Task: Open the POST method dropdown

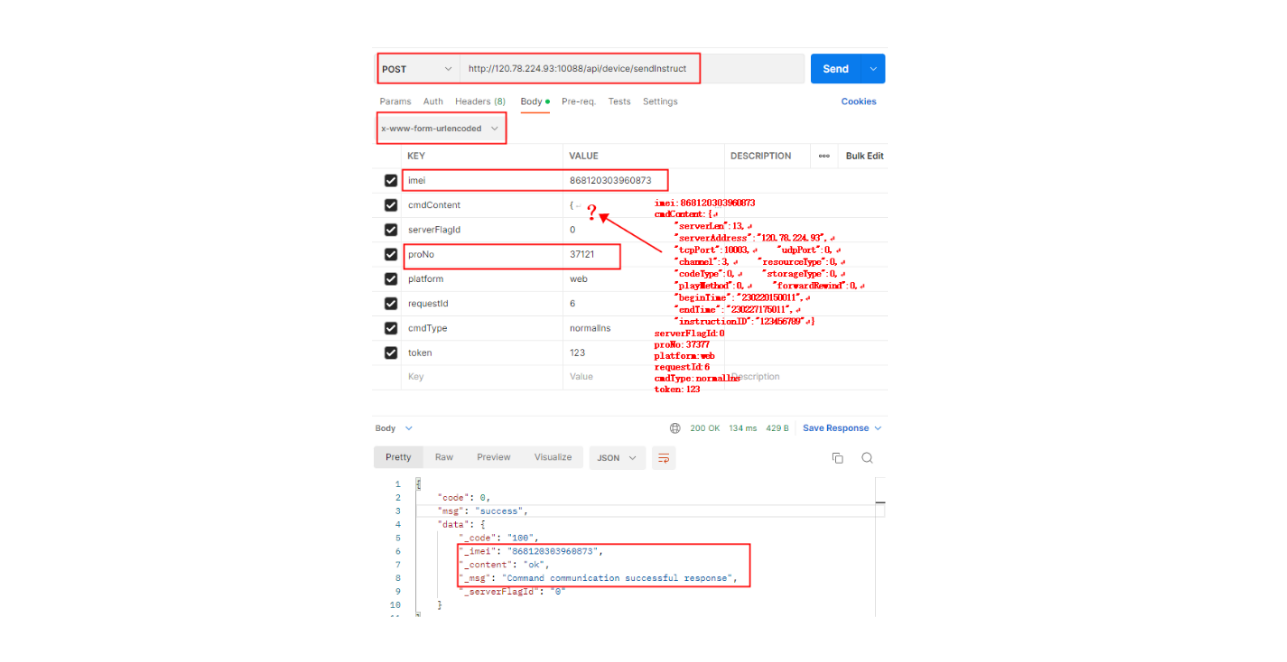Action: (418, 69)
